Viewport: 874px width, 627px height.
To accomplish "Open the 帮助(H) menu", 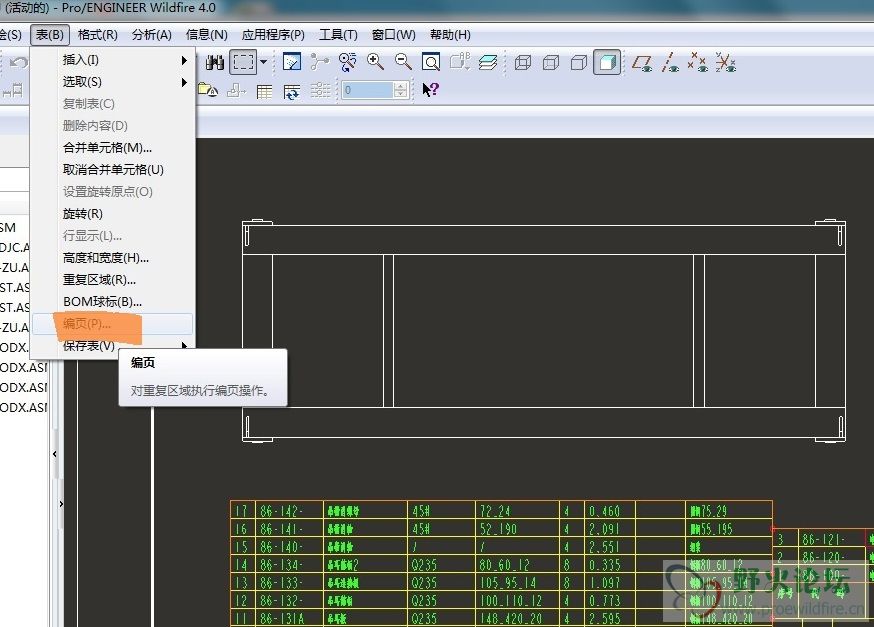I will point(450,35).
